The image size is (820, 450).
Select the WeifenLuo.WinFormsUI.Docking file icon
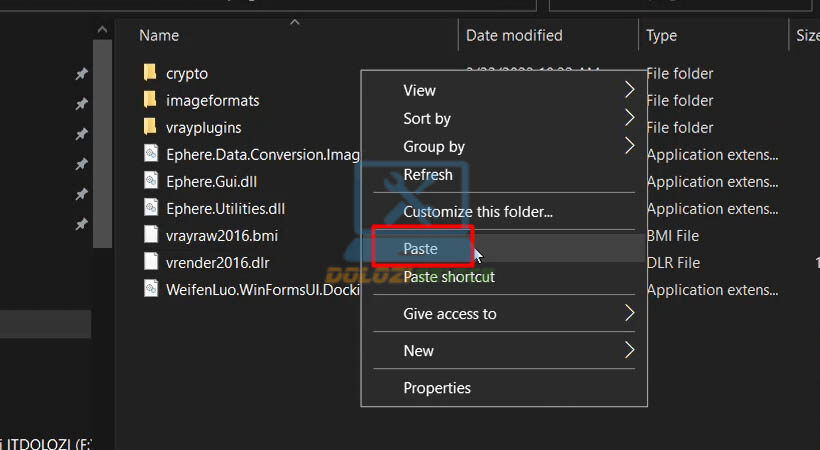tap(150, 289)
